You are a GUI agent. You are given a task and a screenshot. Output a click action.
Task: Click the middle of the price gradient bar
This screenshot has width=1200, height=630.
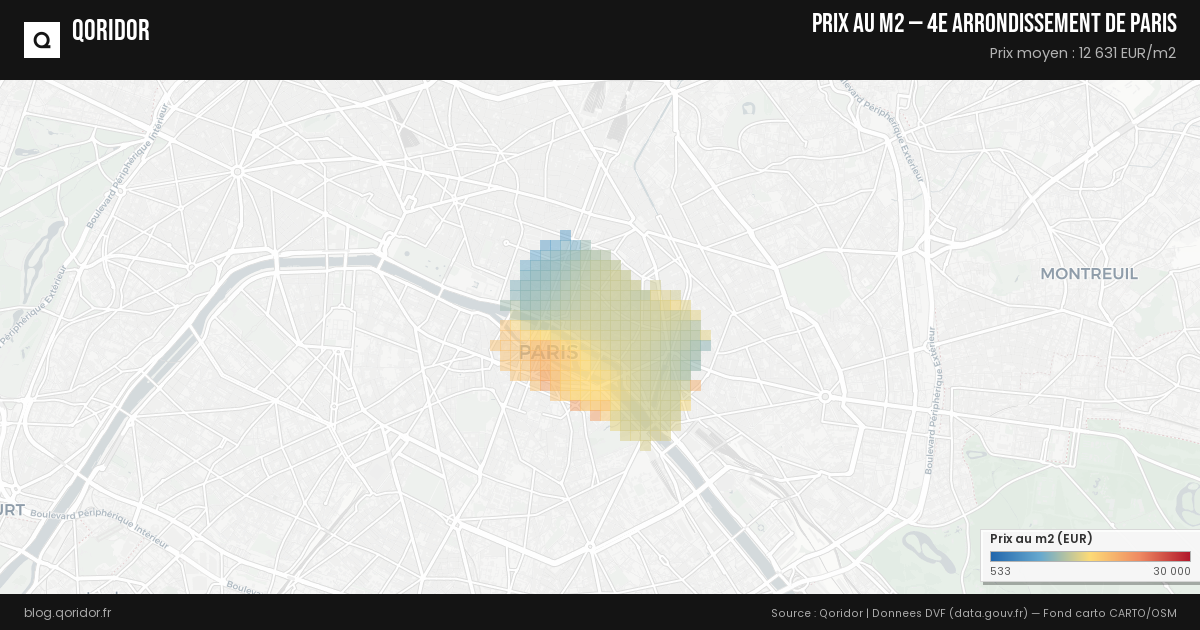coord(1090,557)
